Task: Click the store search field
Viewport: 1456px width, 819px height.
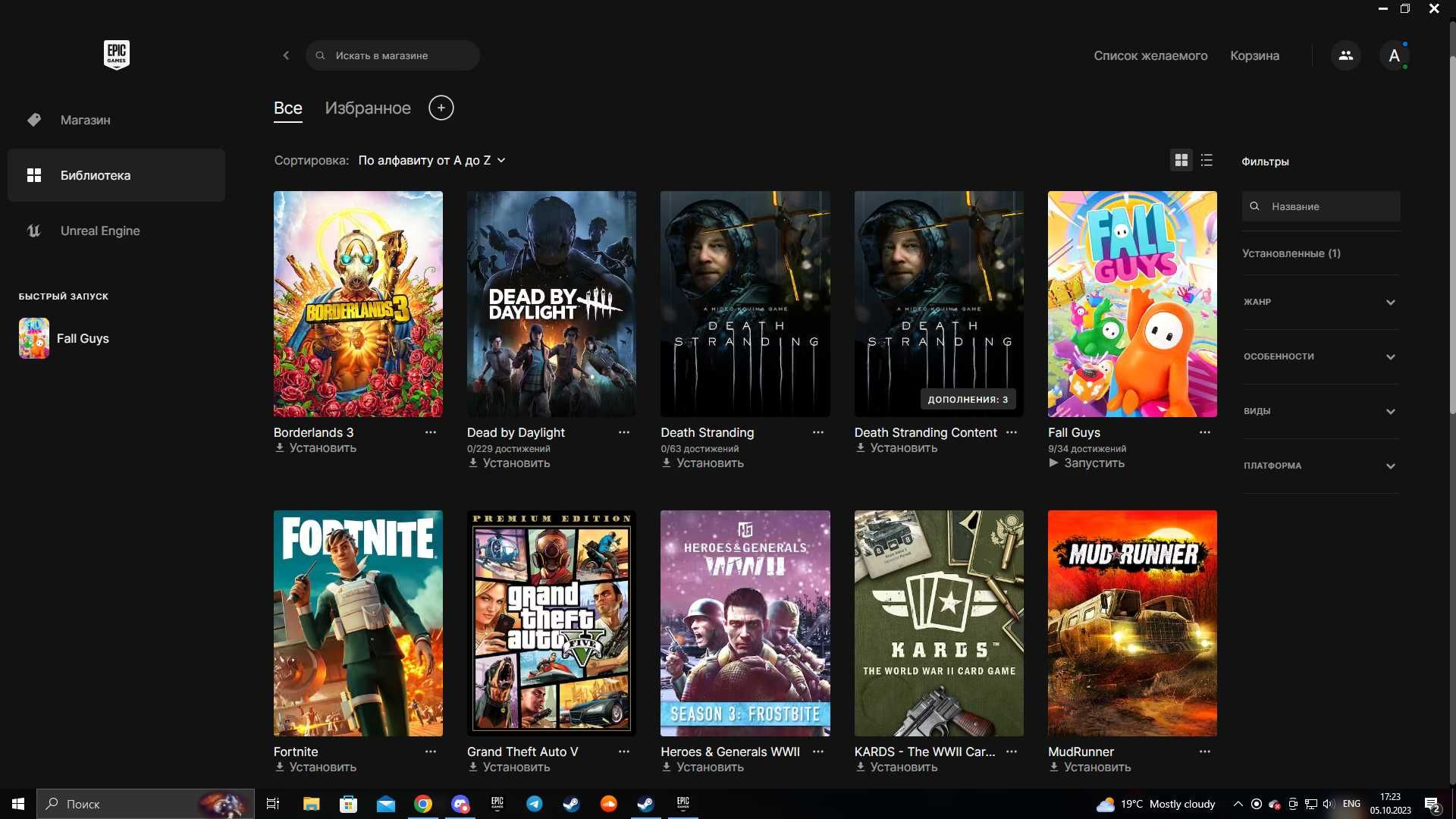Action: pos(393,55)
